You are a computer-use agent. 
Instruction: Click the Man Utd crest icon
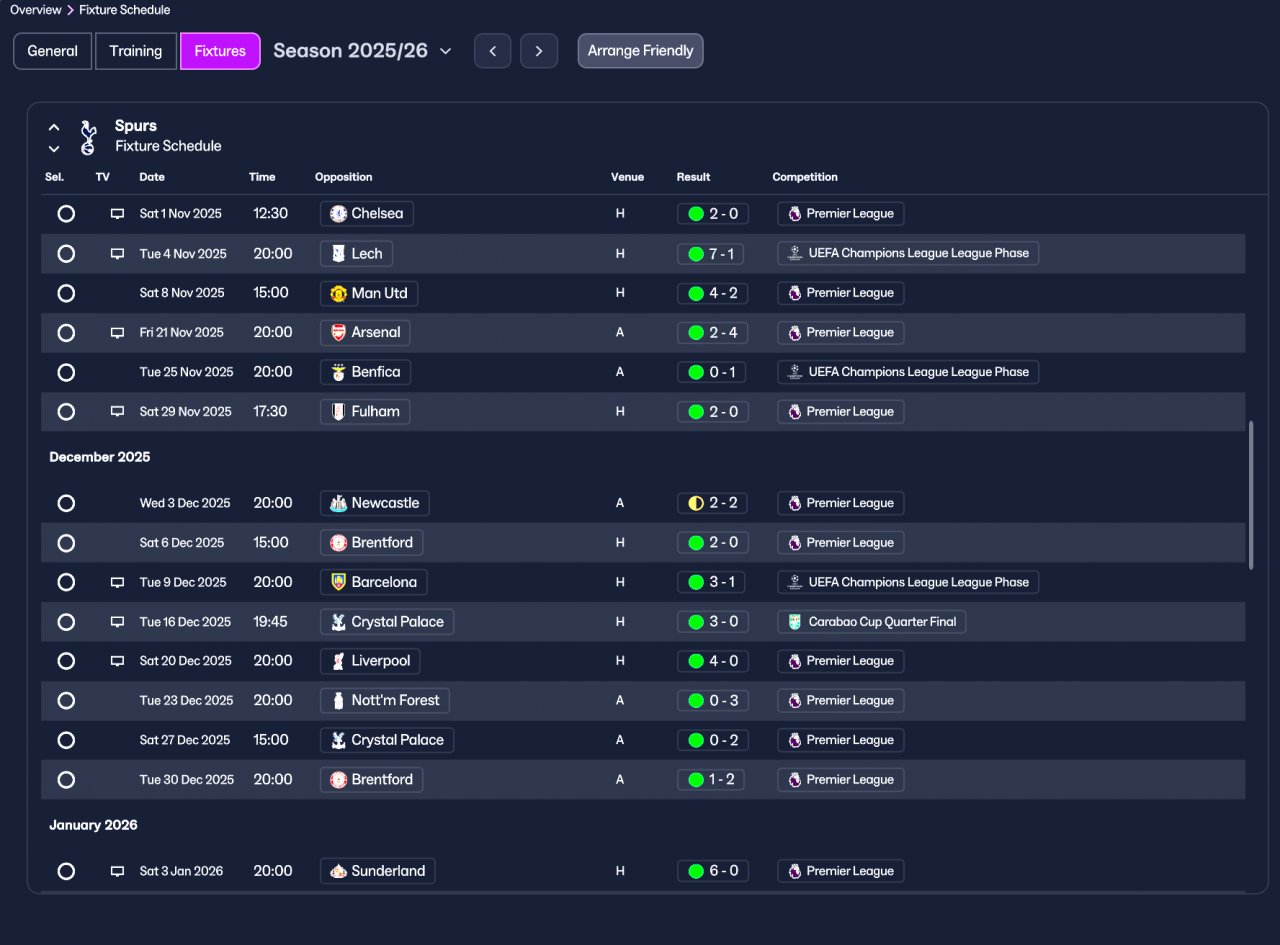click(338, 293)
